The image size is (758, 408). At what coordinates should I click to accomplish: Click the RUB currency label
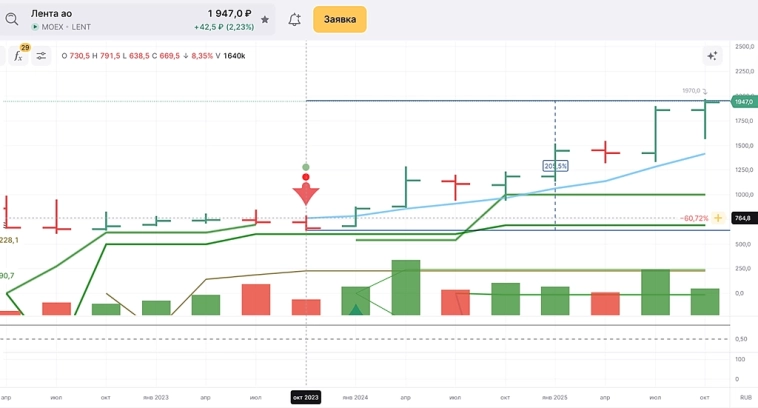[x=744, y=398]
